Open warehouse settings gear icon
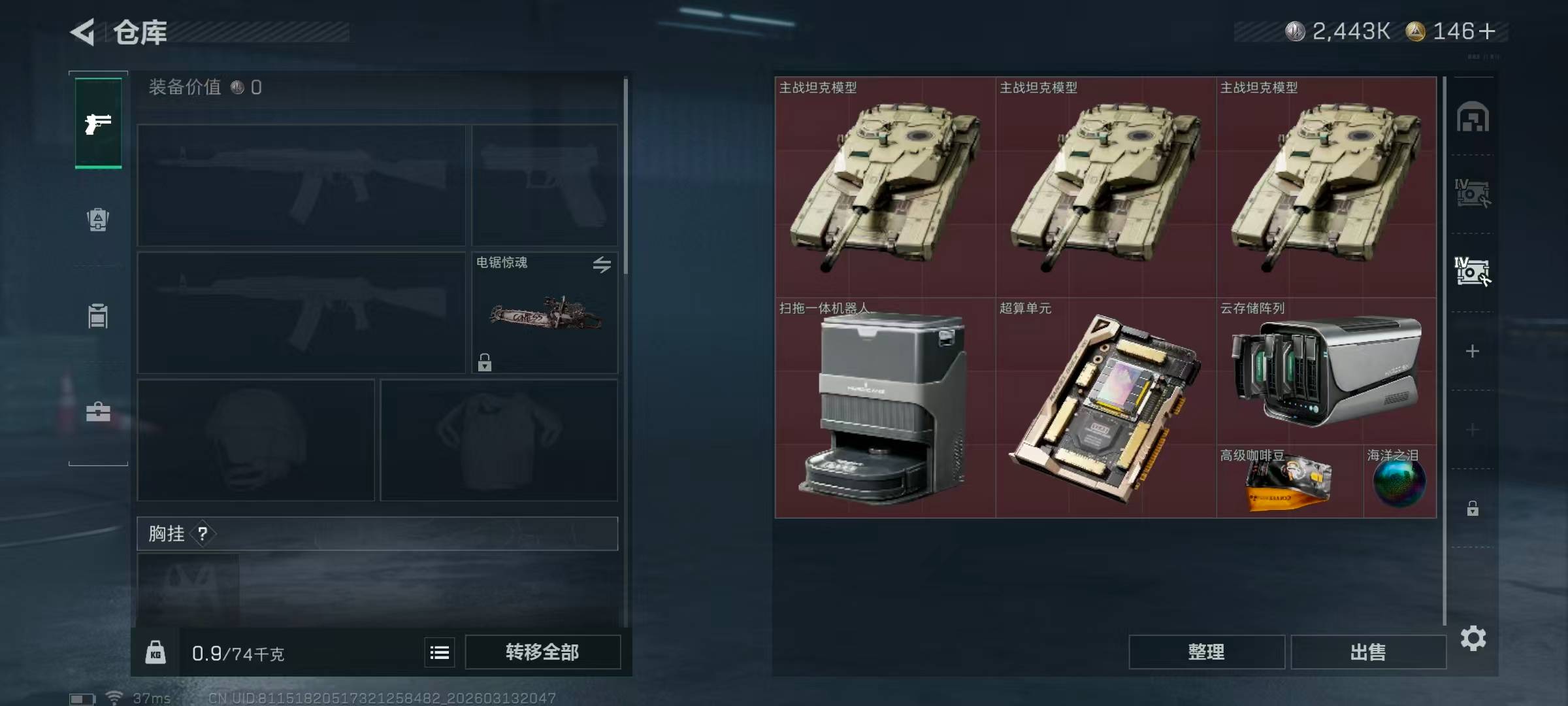 (x=1473, y=638)
